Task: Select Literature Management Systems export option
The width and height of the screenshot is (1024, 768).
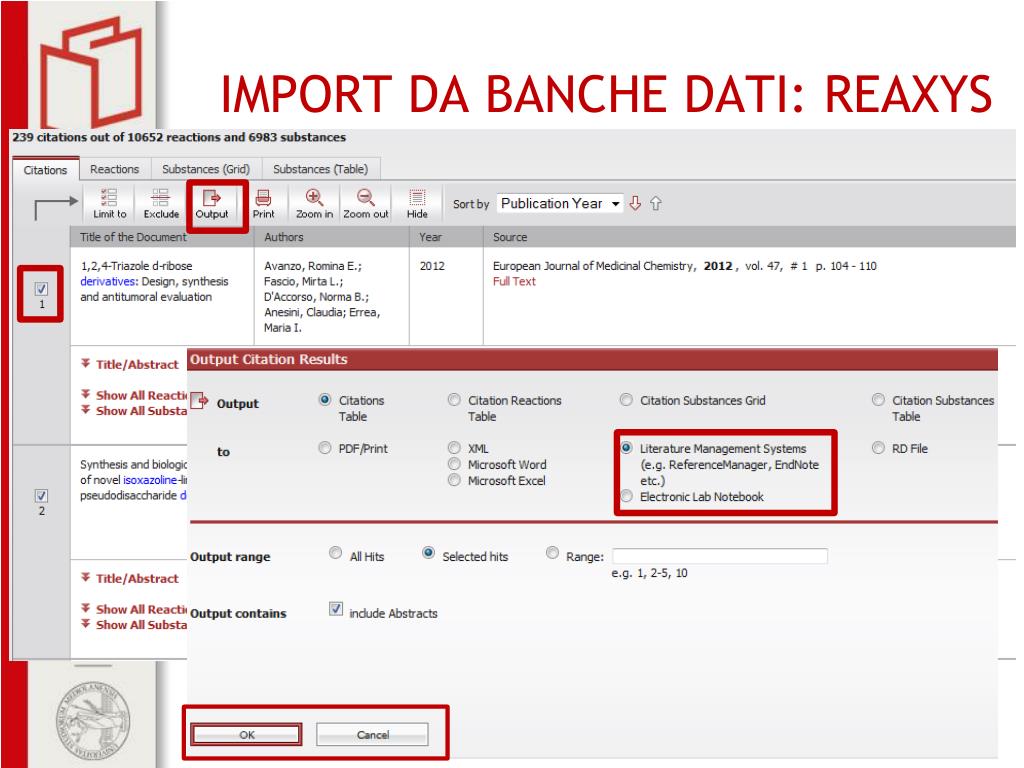Action: click(x=626, y=448)
